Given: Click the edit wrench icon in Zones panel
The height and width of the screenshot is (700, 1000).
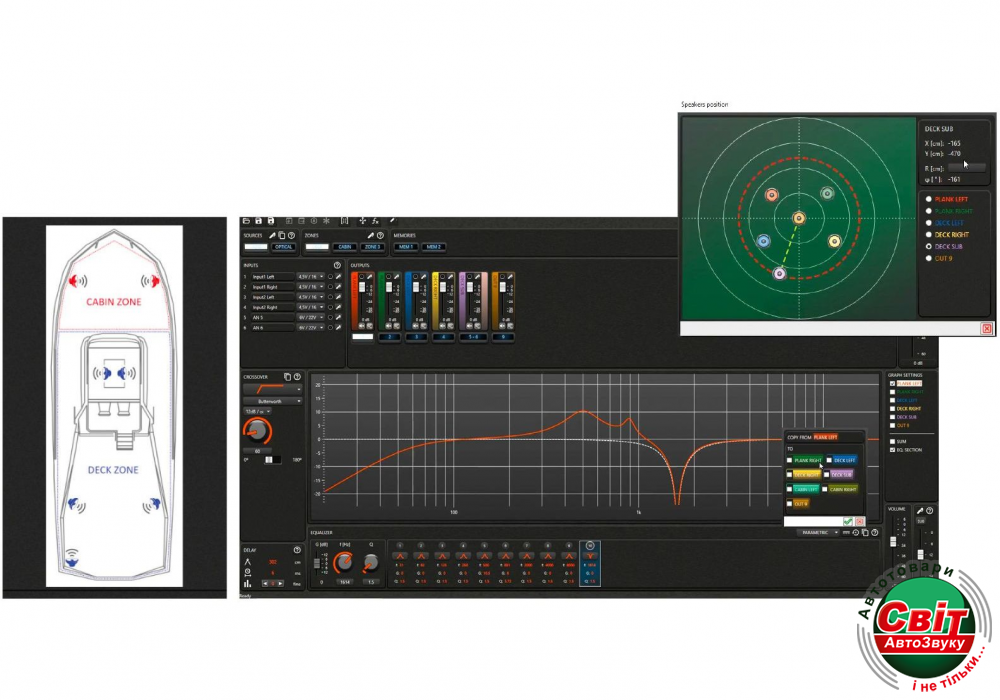Looking at the screenshot, I should tap(371, 235).
